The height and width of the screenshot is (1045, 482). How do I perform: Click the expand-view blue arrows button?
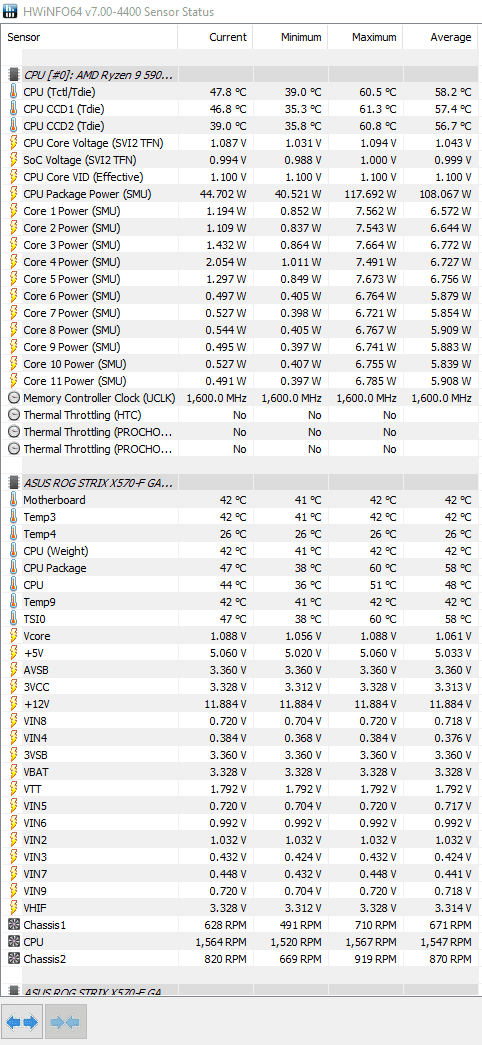click(x=22, y=1022)
